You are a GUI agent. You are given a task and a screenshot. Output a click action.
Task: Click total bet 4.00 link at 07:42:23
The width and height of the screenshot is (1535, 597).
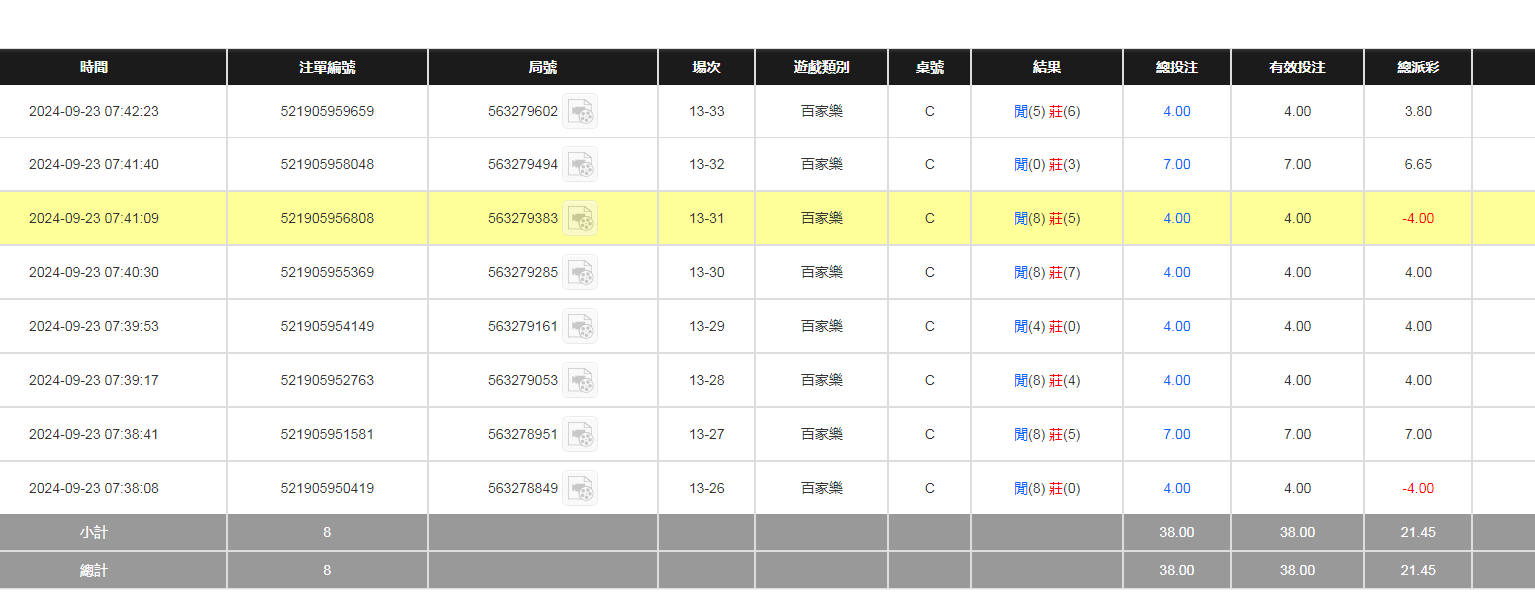1177,112
